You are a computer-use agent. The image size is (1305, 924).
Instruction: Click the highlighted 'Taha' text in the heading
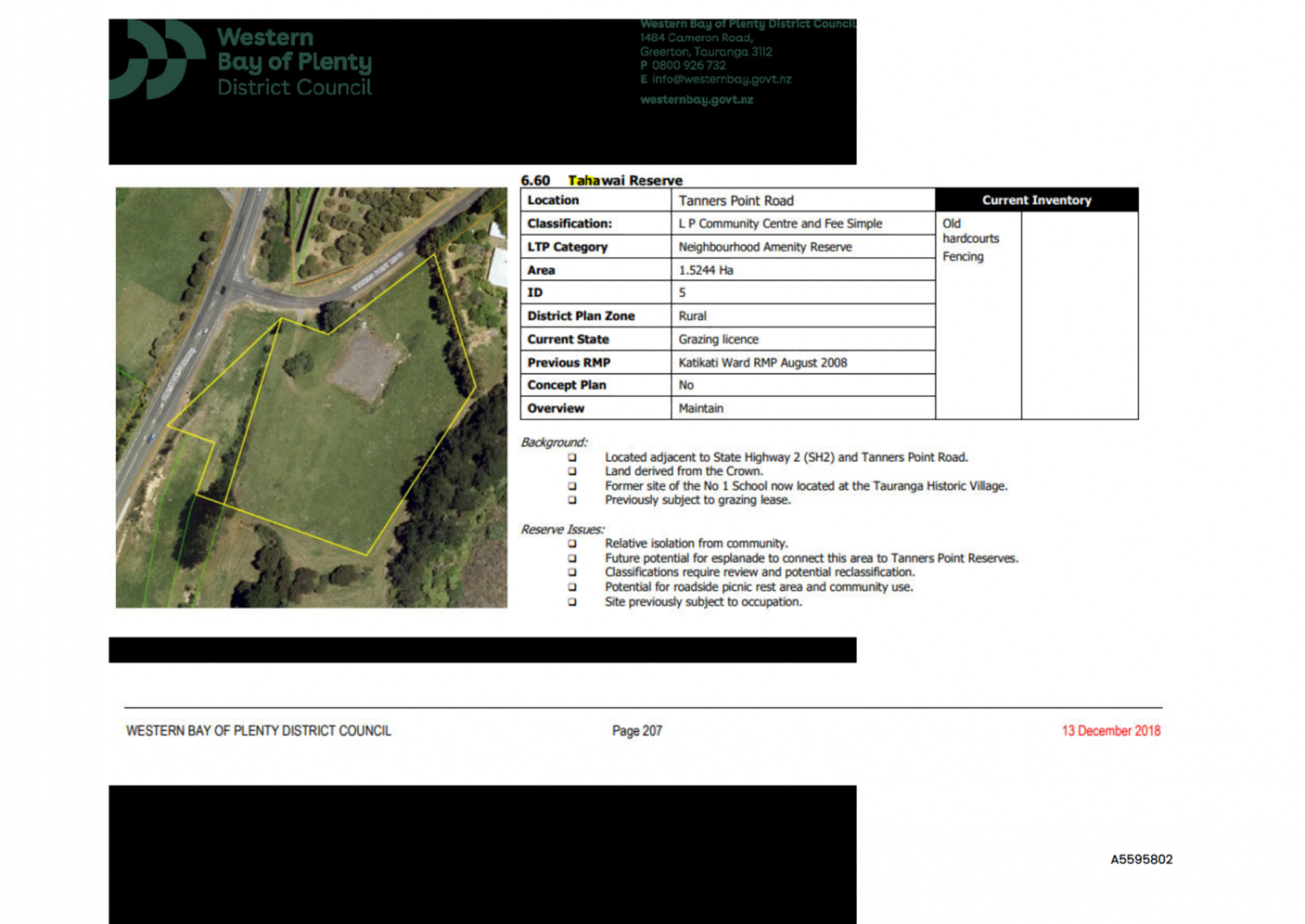coord(583,181)
